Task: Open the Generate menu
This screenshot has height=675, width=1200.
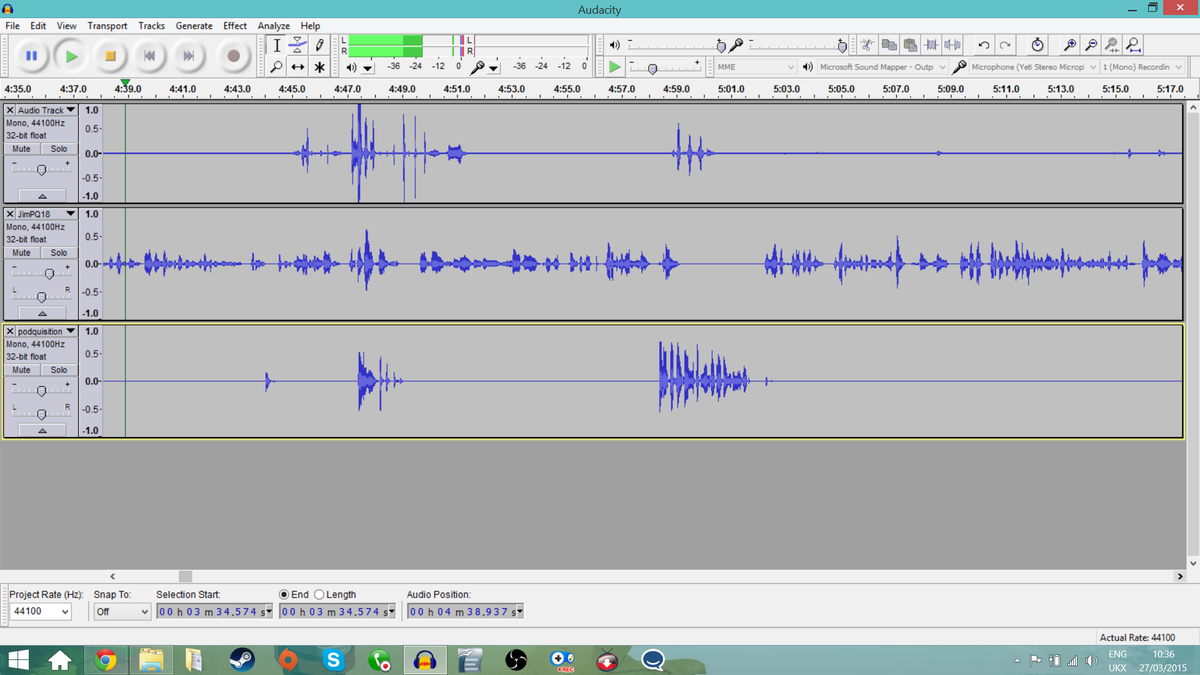Action: (194, 26)
